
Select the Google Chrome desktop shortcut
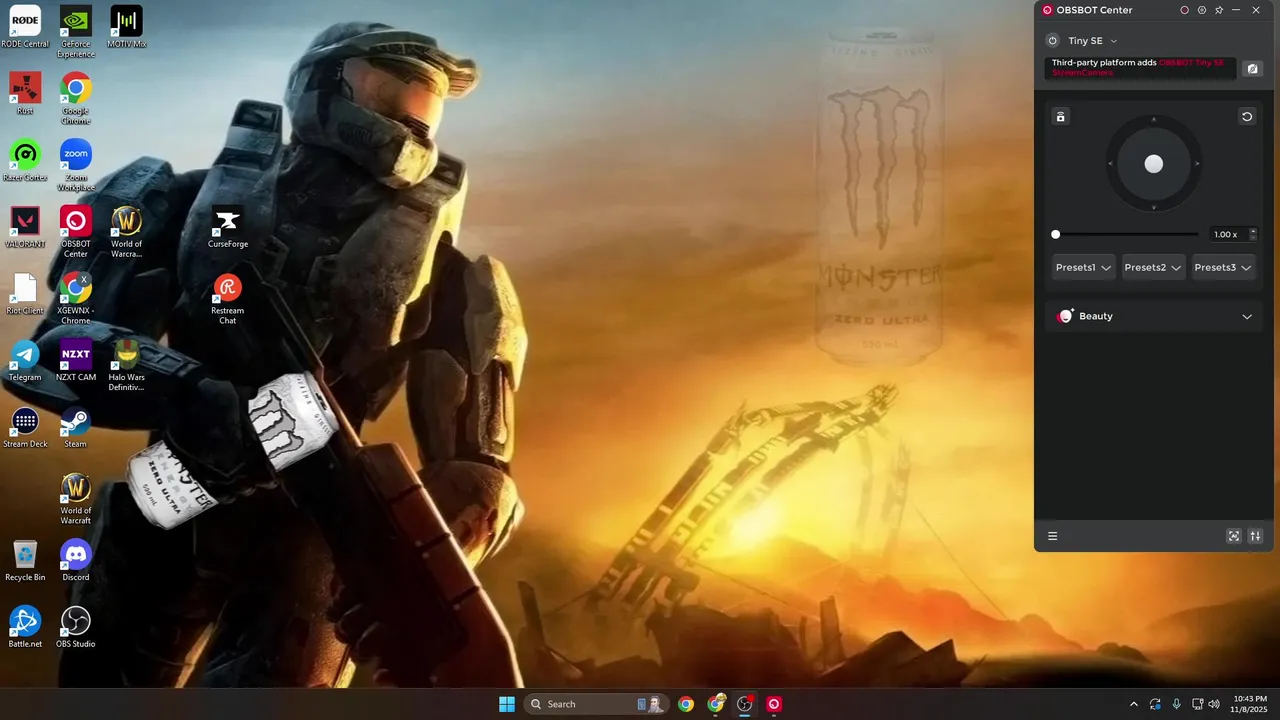76,98
